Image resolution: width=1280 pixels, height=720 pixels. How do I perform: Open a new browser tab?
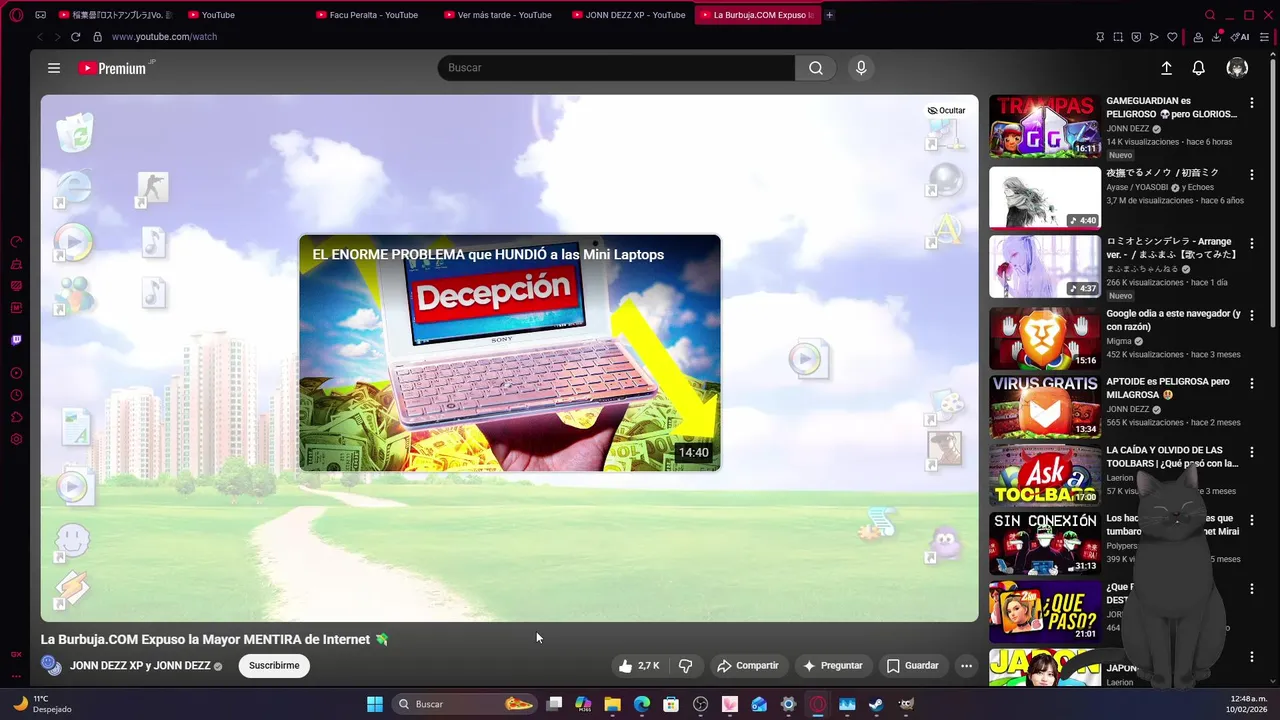click(x=830, y=15)
